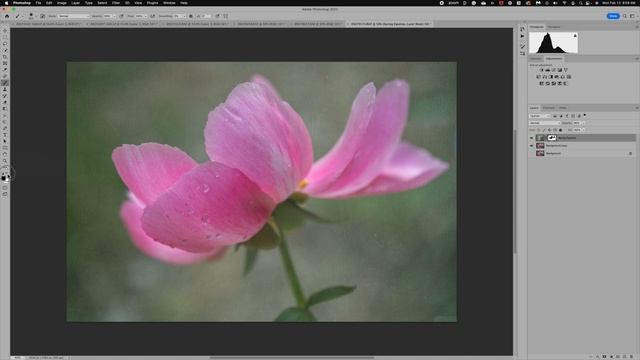Select the Zoom tool
640x360 pixels.
[5, 161]
